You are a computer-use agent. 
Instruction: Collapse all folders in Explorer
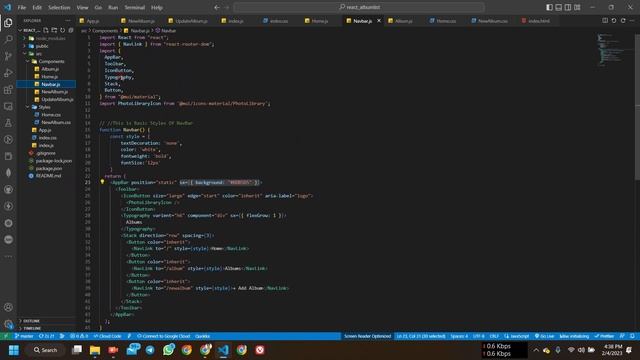(71, 30)
